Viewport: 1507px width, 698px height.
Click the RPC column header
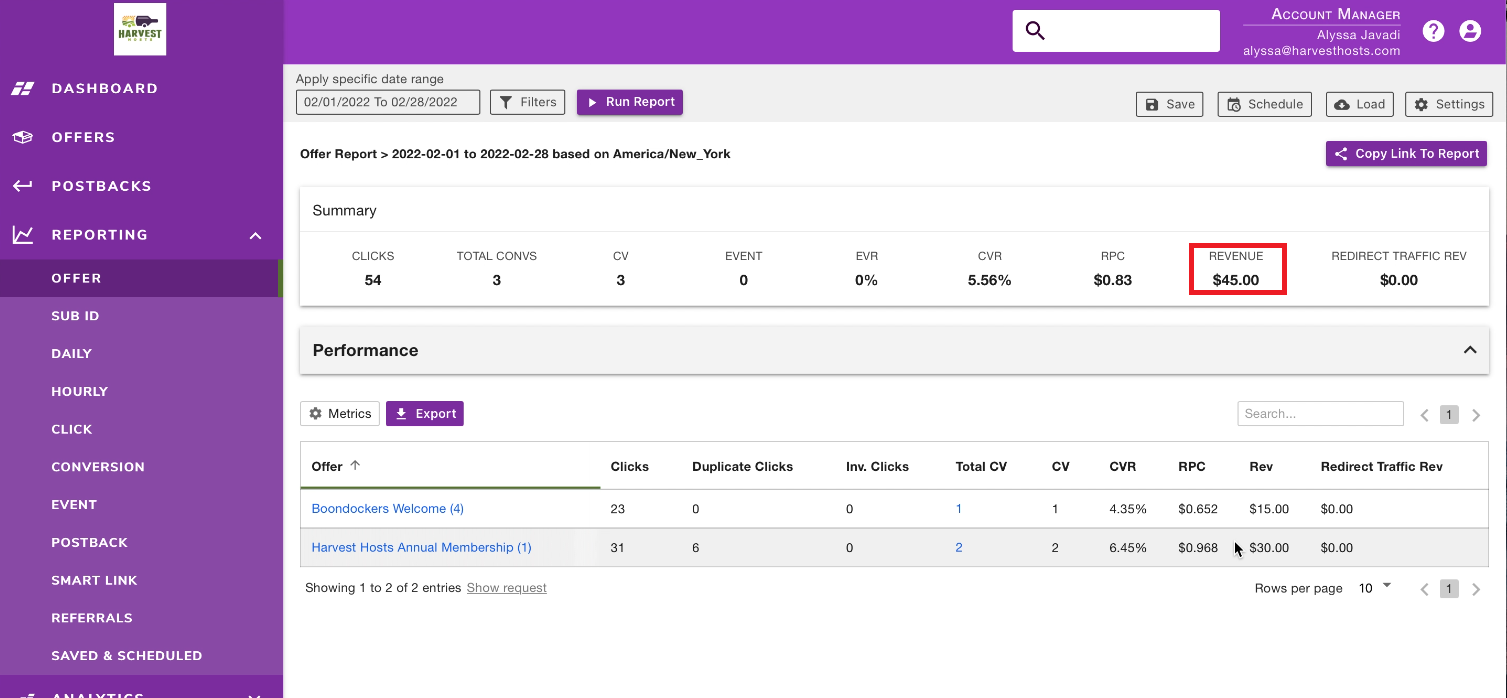[x=1192, y=467]
